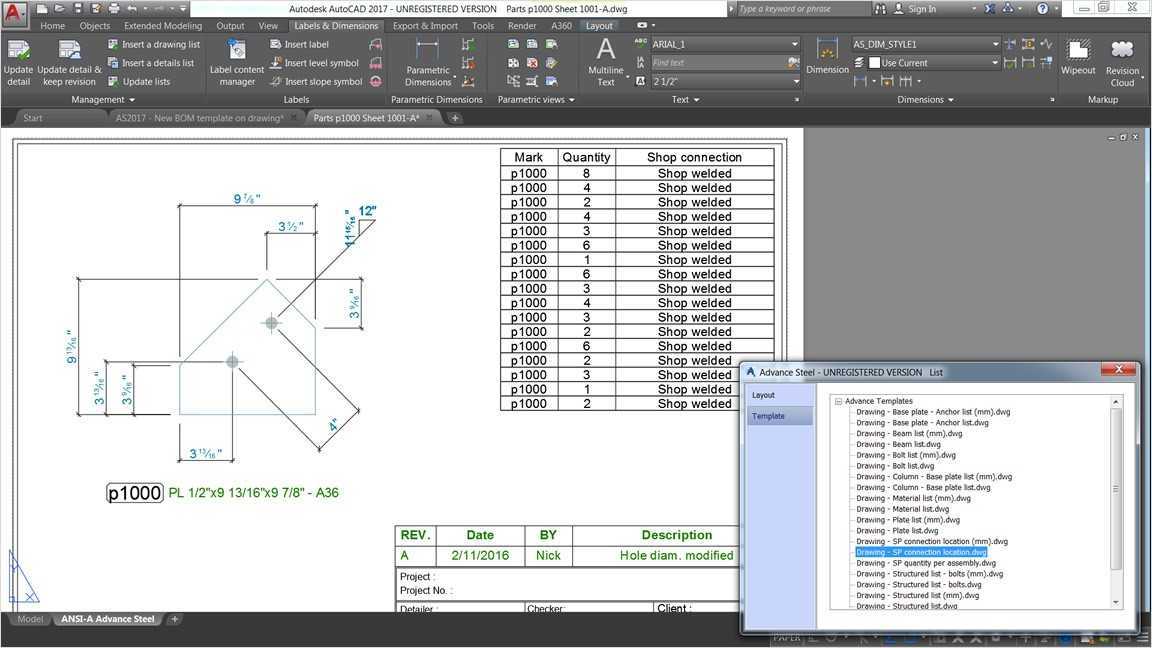Click the spell check ABC icon

(x=641, y=43)
